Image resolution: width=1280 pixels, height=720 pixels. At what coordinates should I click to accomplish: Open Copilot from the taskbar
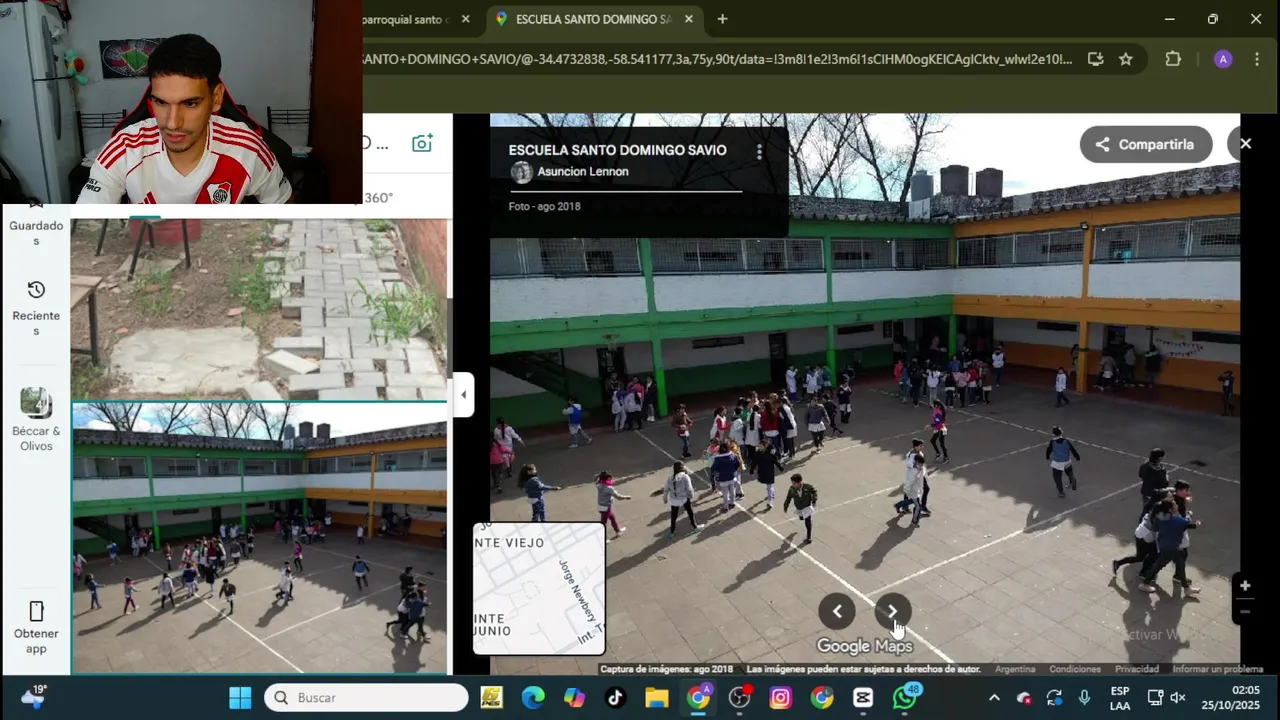click(x=574, y=698)
